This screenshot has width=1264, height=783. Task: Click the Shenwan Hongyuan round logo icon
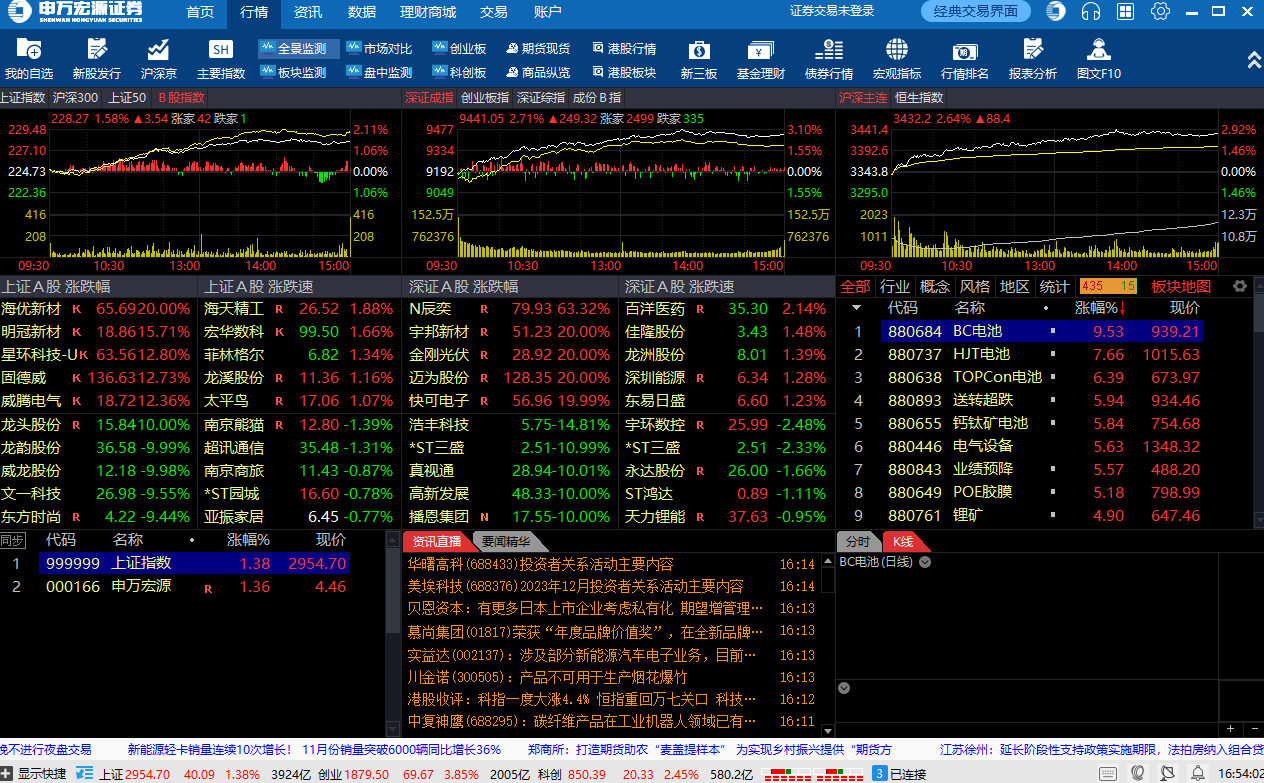[1056, 11]
